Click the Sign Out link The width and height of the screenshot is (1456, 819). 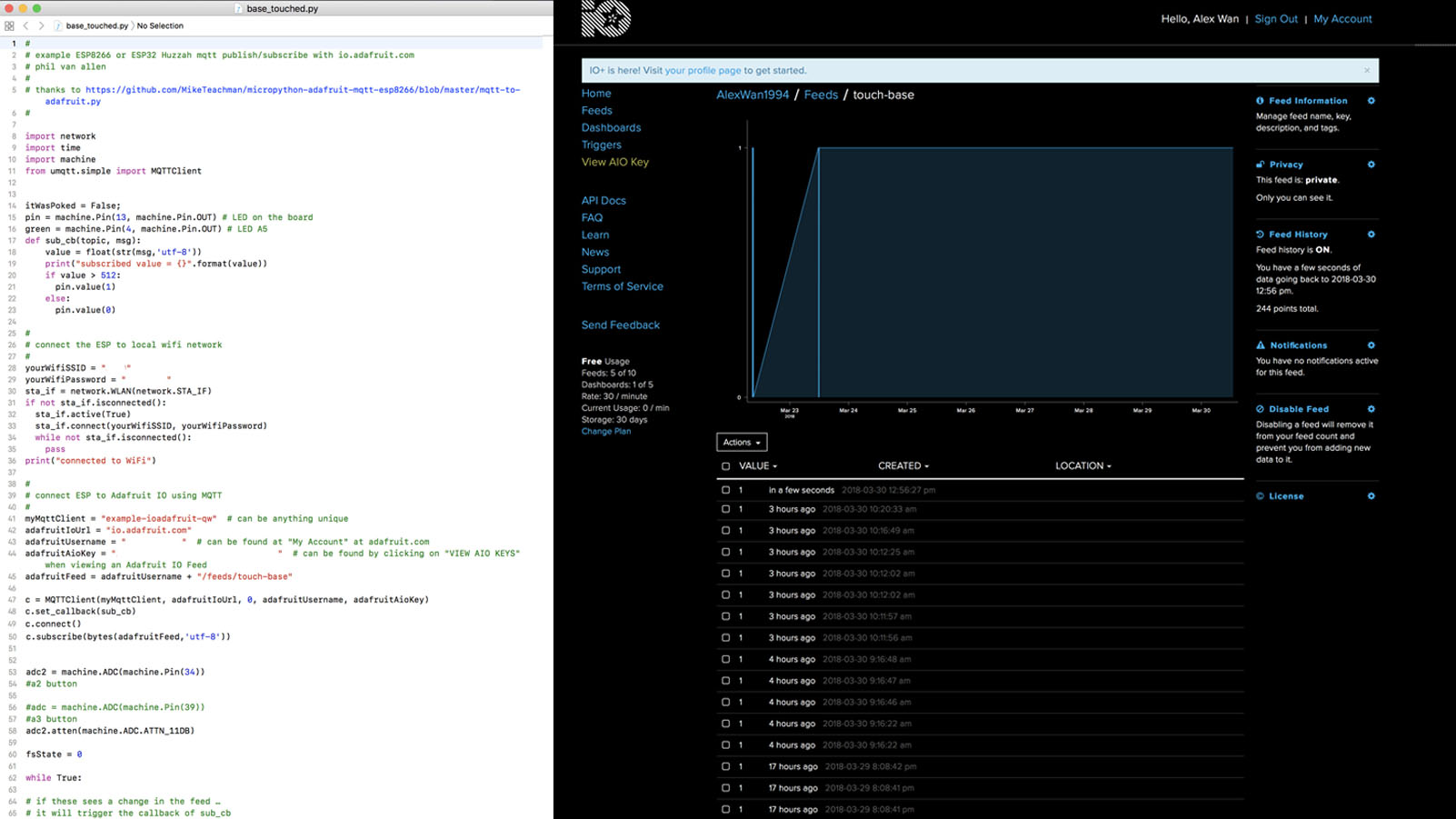point(1276,19)
